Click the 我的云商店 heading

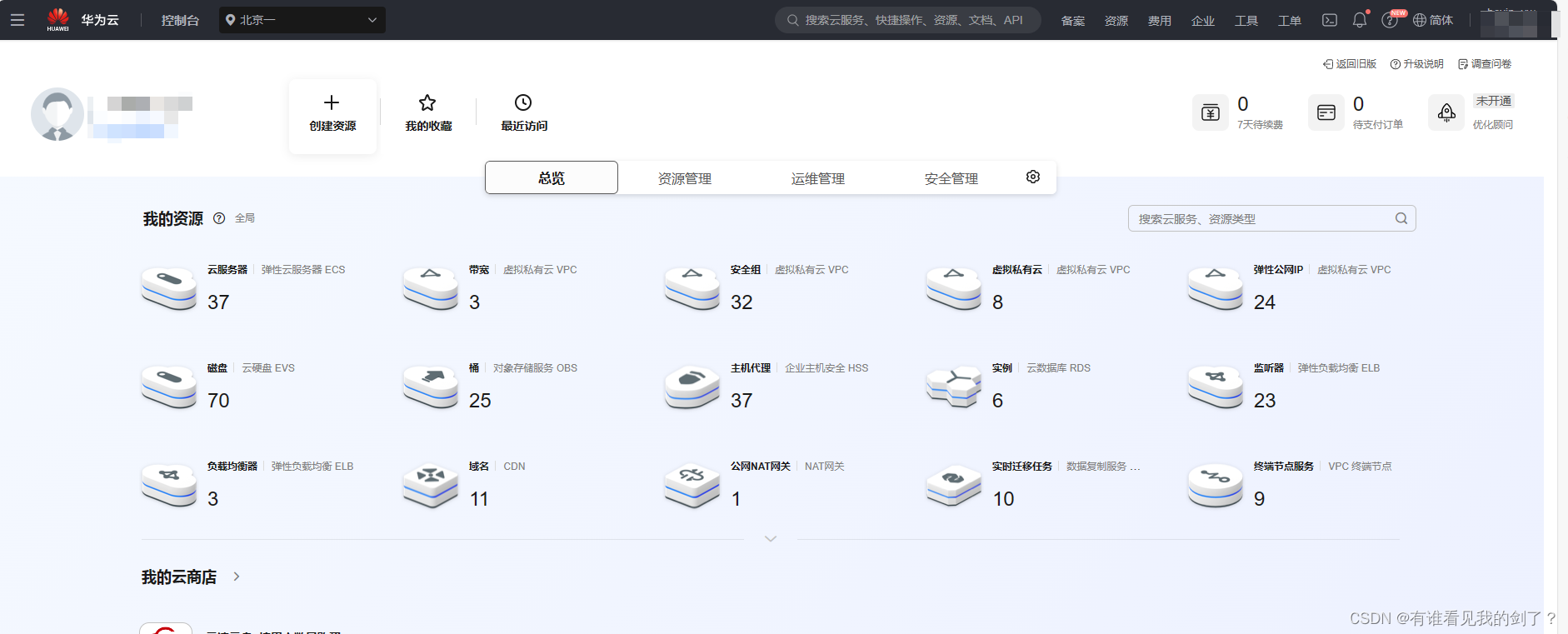pos(179,577)
